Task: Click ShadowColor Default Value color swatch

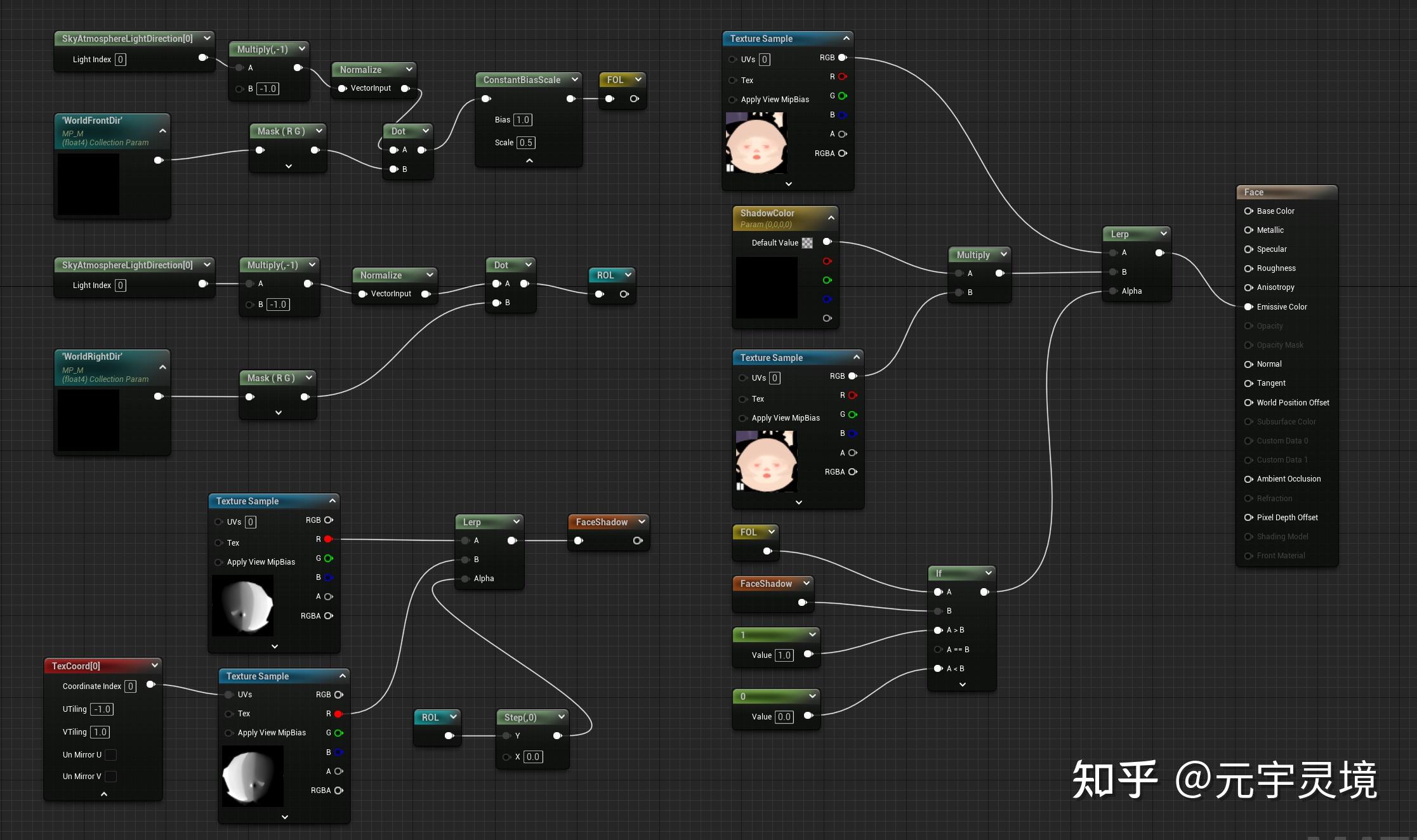Action: [807, 243]
